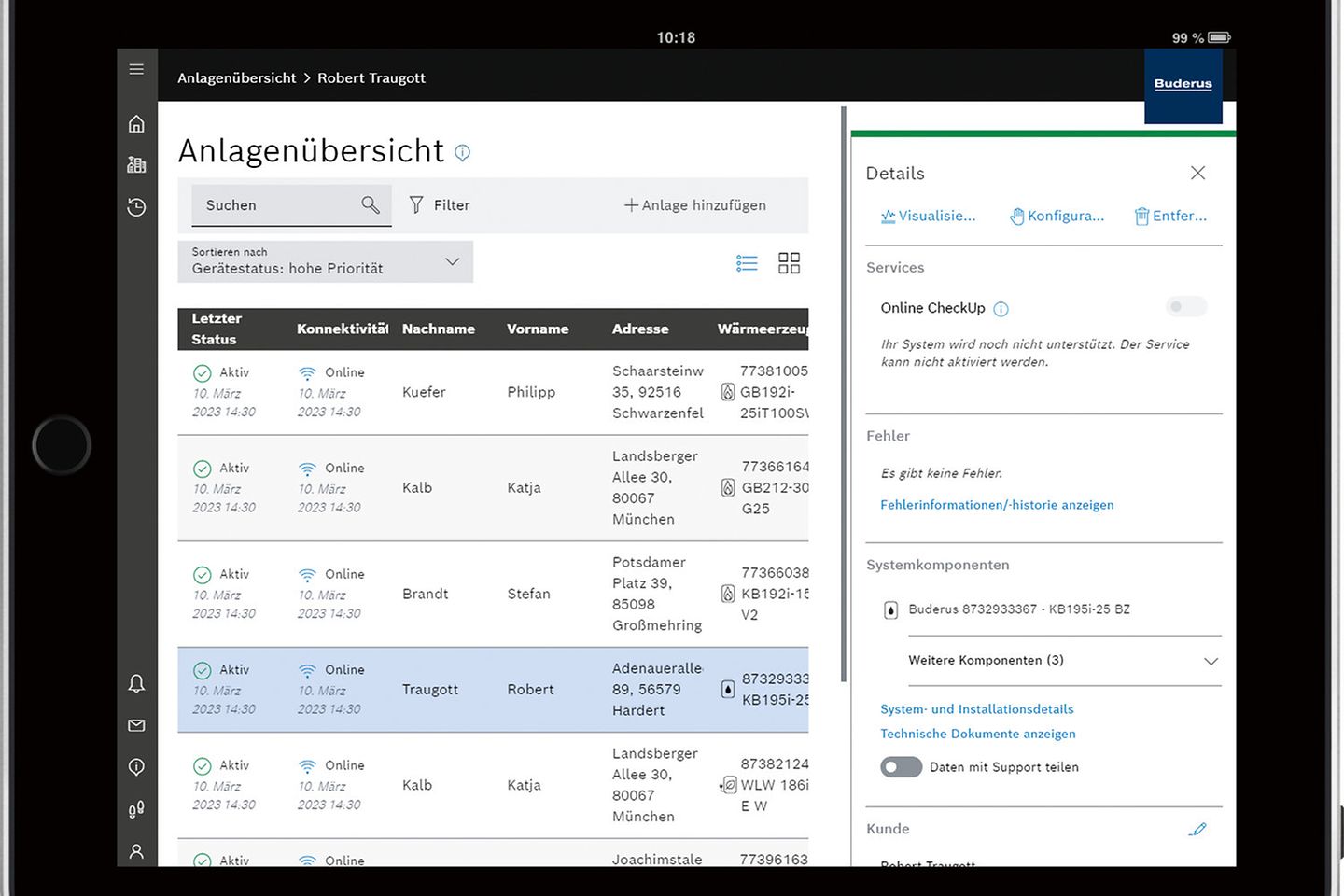Click Stefan in the Vorname column
Screen dimensions: 1344x896
click(528, 594)
